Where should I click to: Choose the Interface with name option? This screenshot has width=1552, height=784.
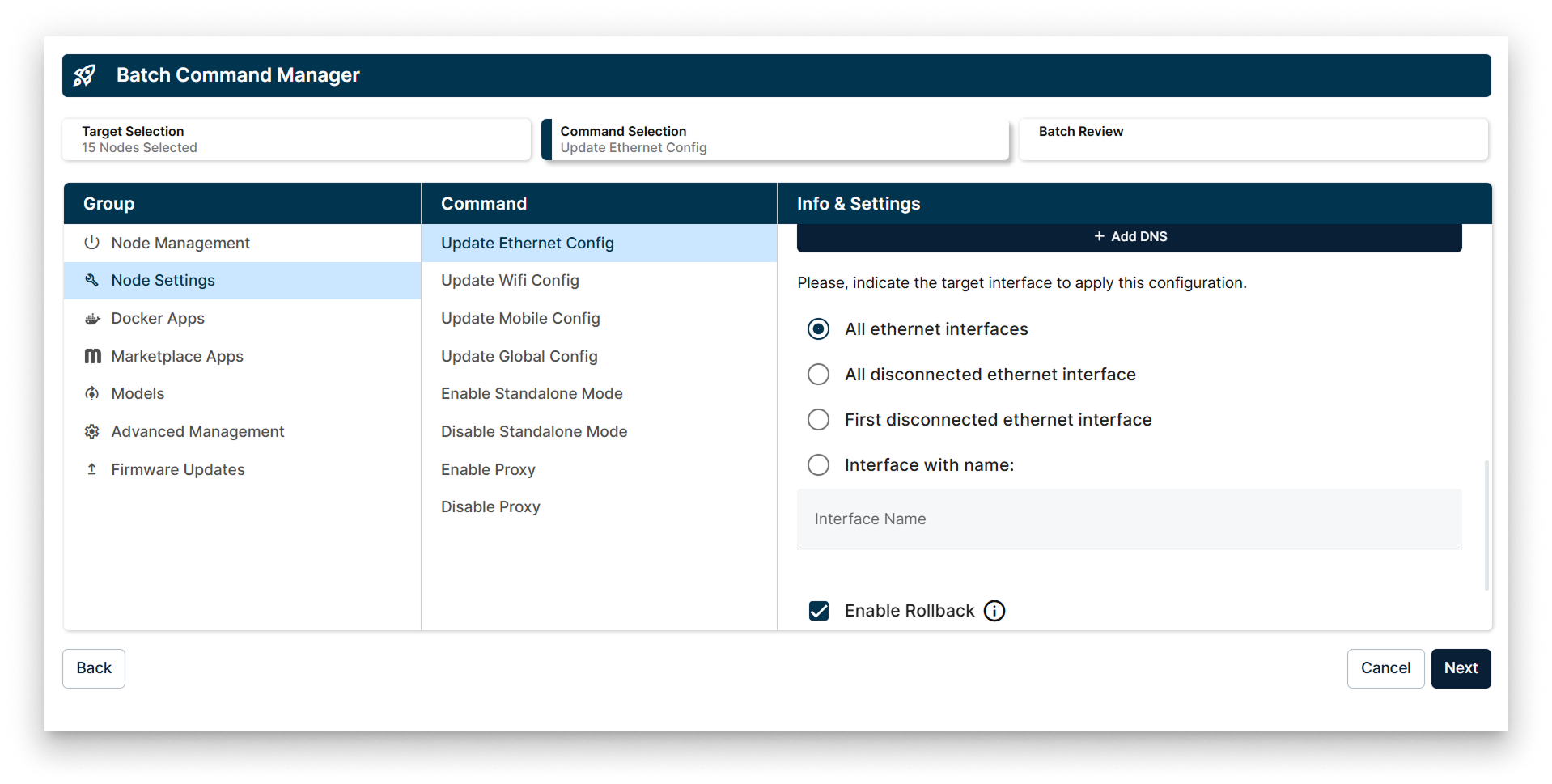pos(818,464)
